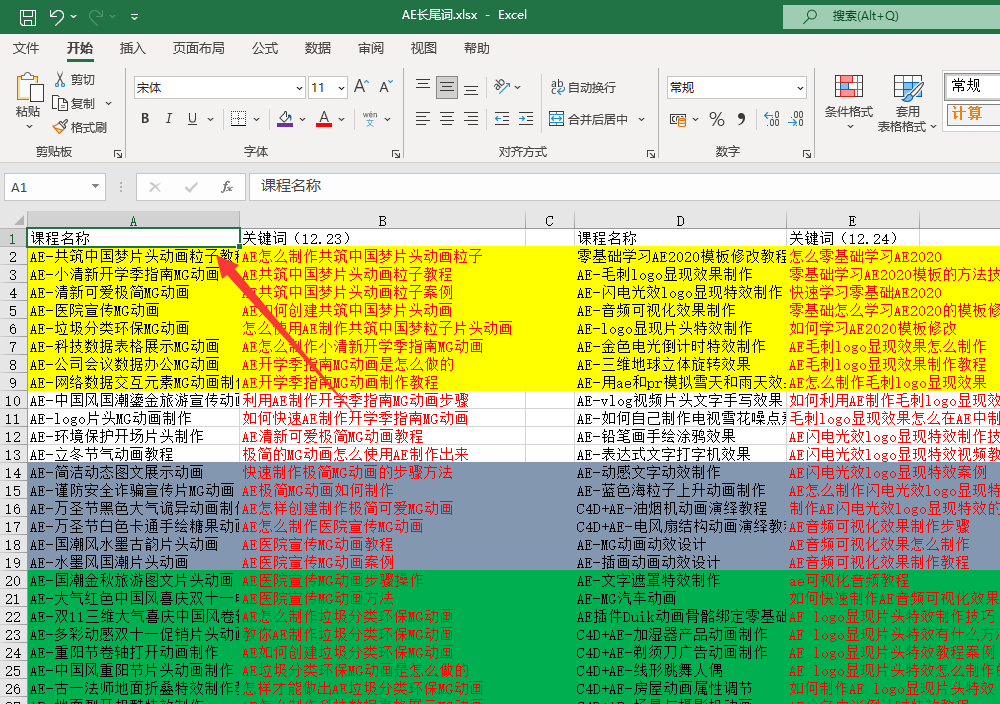Viewport: 1000px width, 704px height.
Task: Click the search box 搜索(Alt+Q)
Action: point(892,17)
